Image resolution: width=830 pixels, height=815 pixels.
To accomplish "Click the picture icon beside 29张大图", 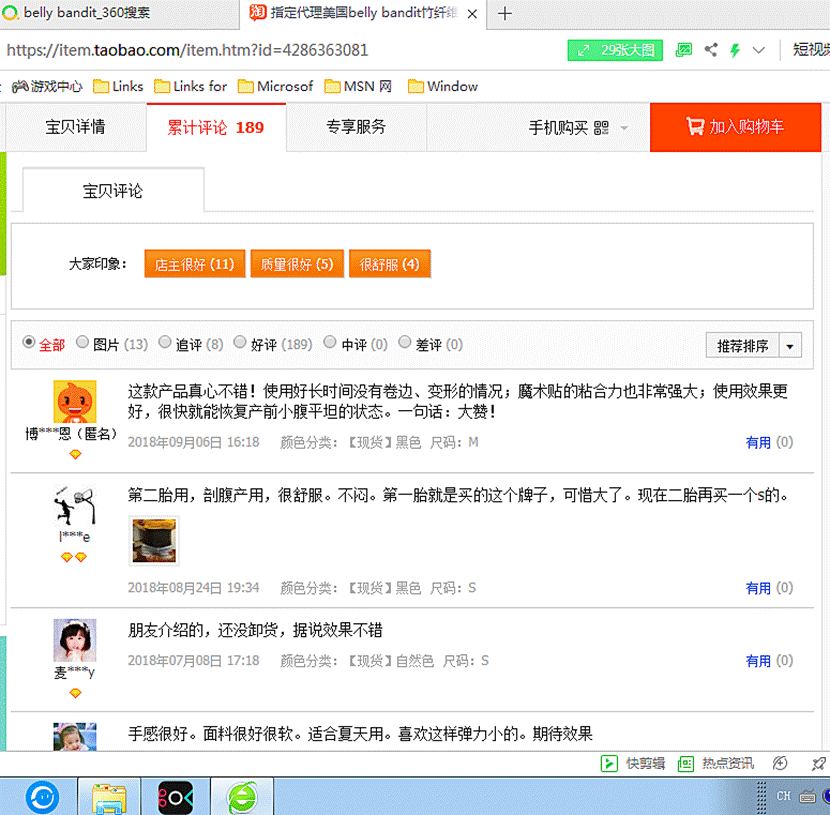I will coord(684,50).
